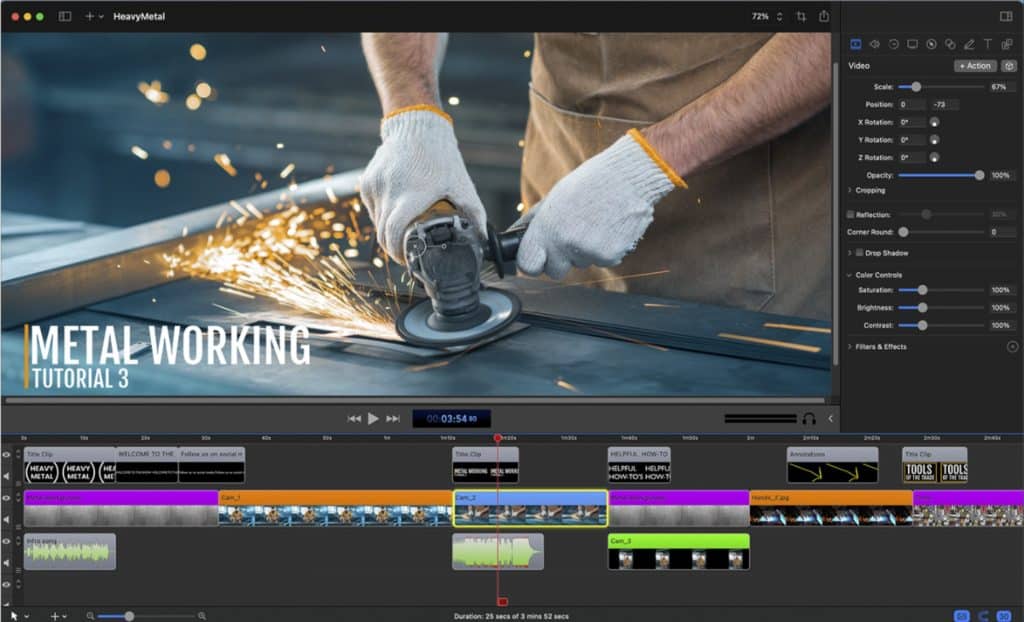Mute the top title track speaker icon
This screenshot has height=622, width=1024.
(7, 476)
